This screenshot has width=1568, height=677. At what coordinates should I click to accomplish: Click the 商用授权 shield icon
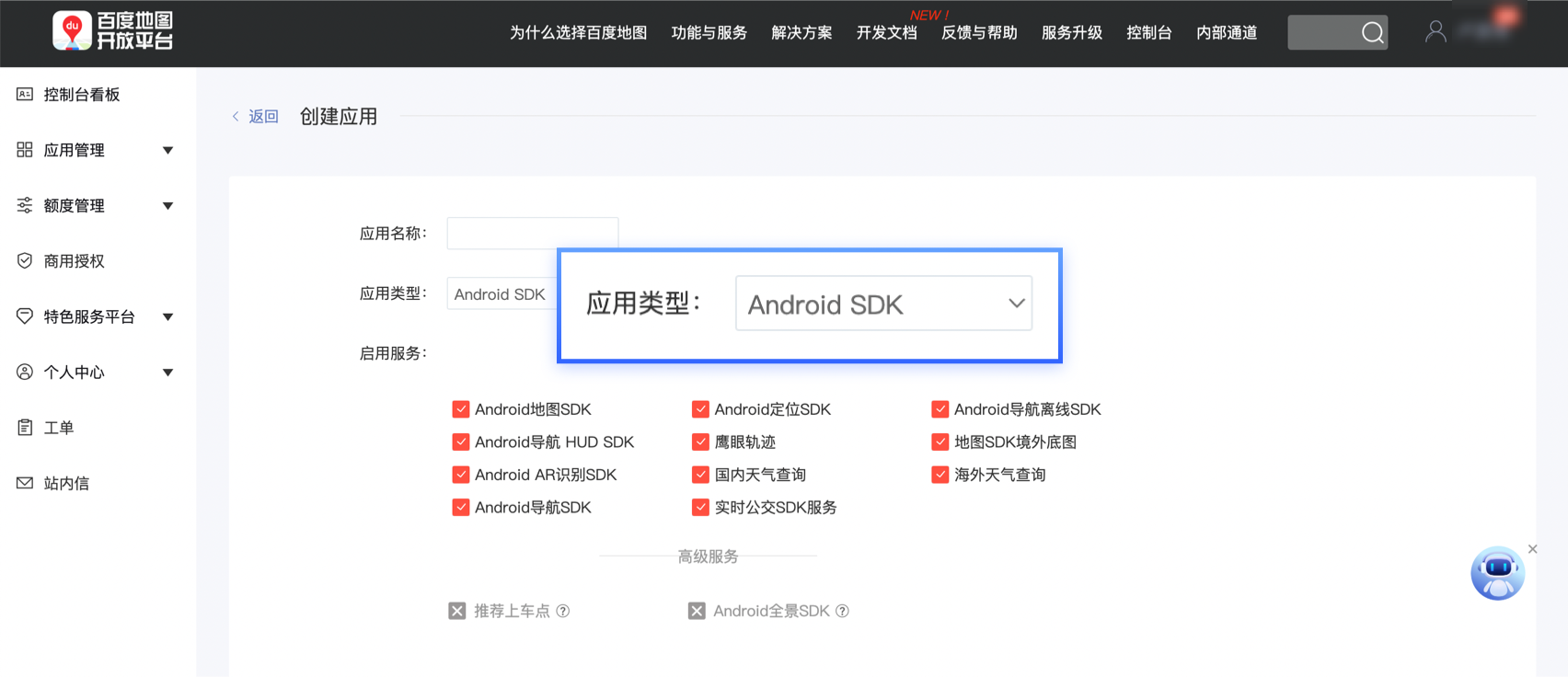[25, 261]
